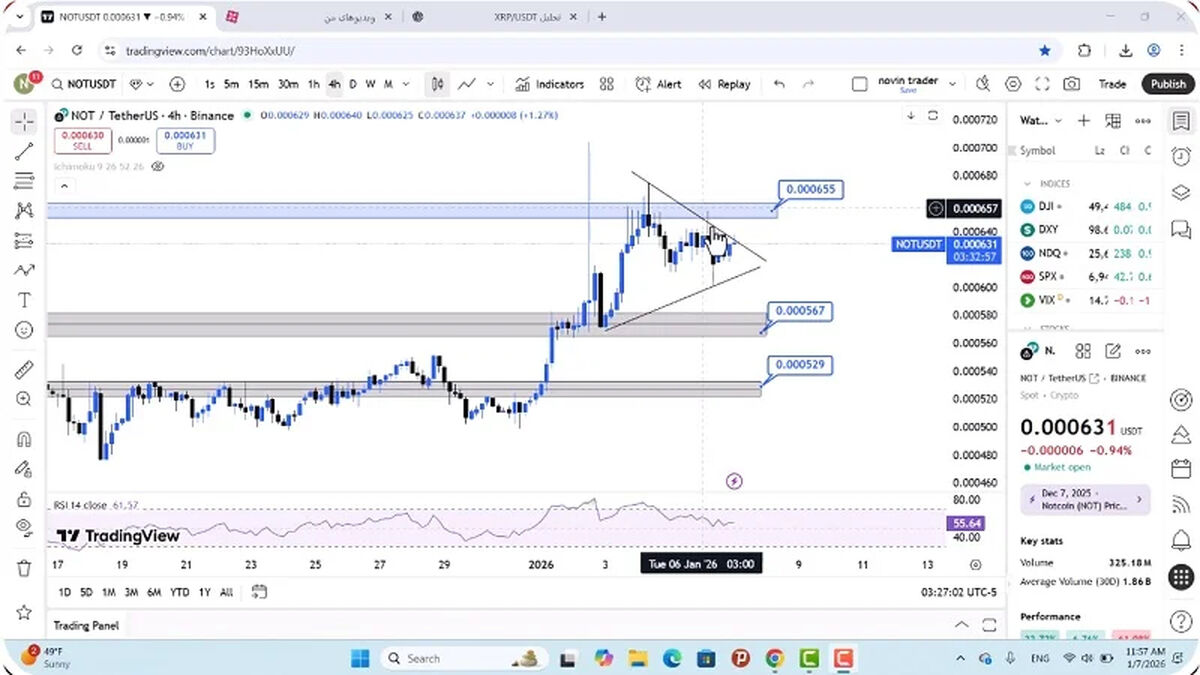Add symbol to the watchlist
Screen dimensions: 1200x675
click(1084, 120)
